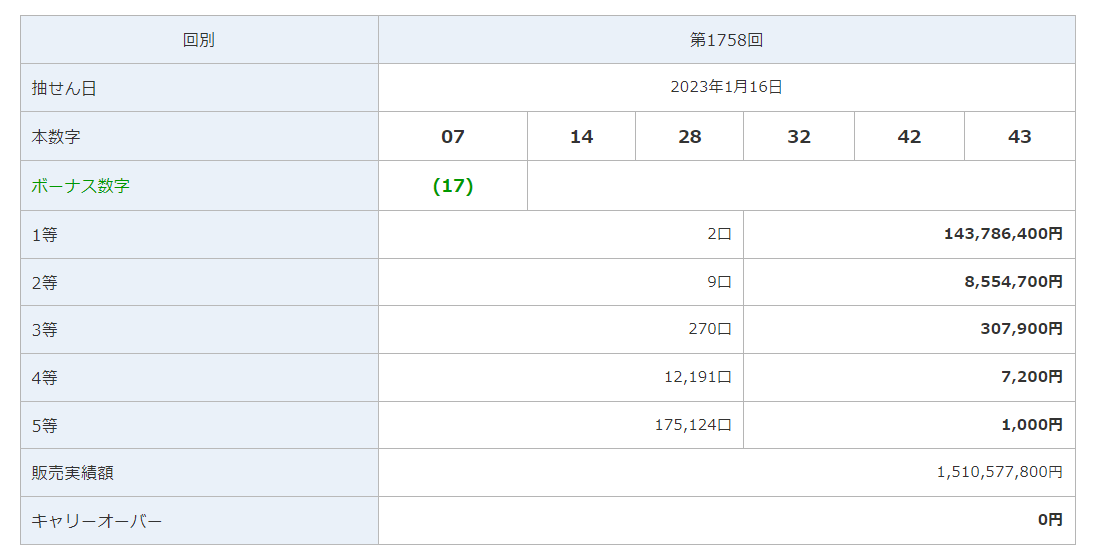Click the 1等 prize amount 143,786,400円
Screen dimensions: 1094x557
click(x=1003, y=234)
